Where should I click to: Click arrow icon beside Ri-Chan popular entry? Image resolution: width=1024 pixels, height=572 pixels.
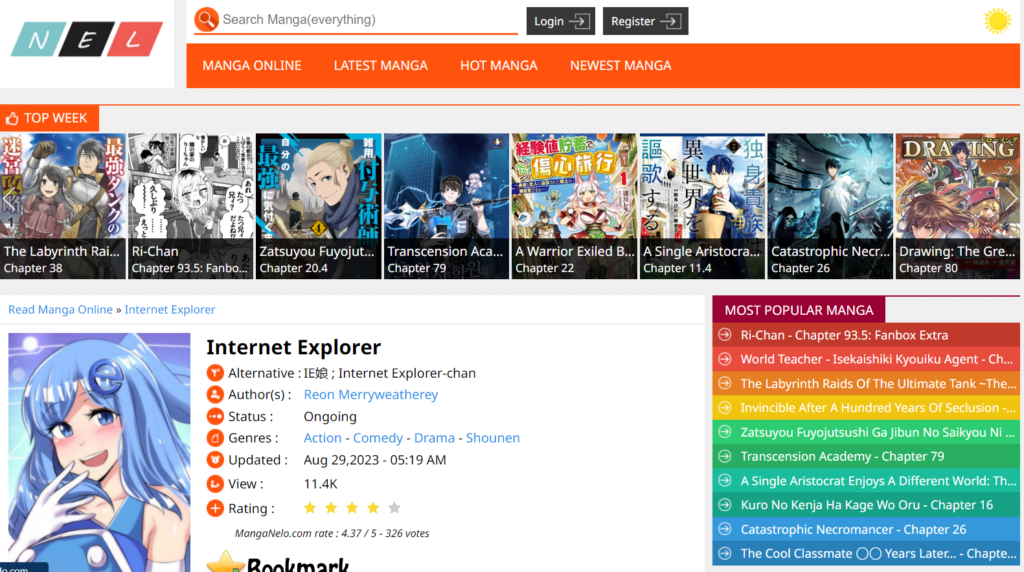724,335
